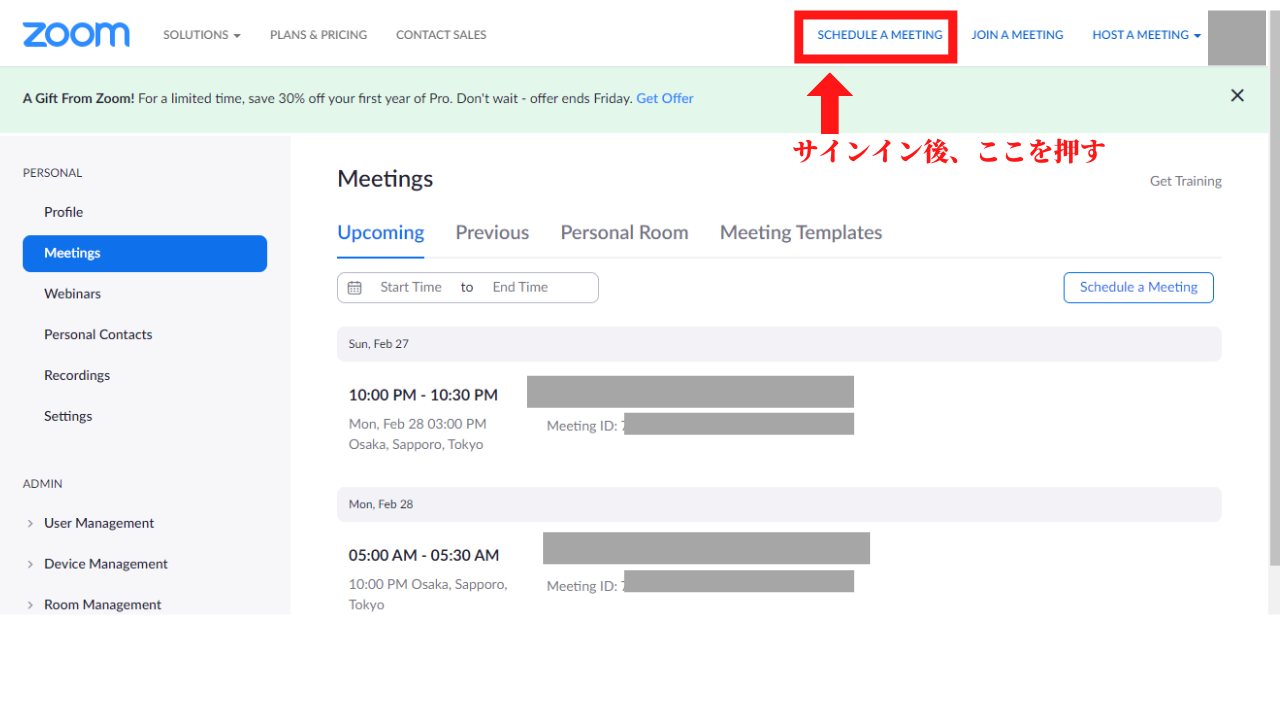Click the Get Offer link
This screenshot has height=720, width=1280.
coord(664,98)
